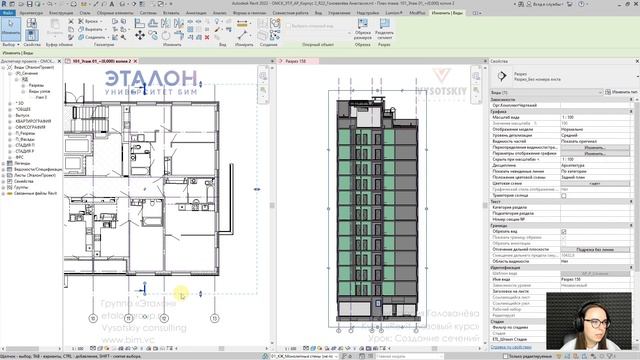Collapse the Идентификация properties section
Screen dimensions: 640x360
point(631,267)
